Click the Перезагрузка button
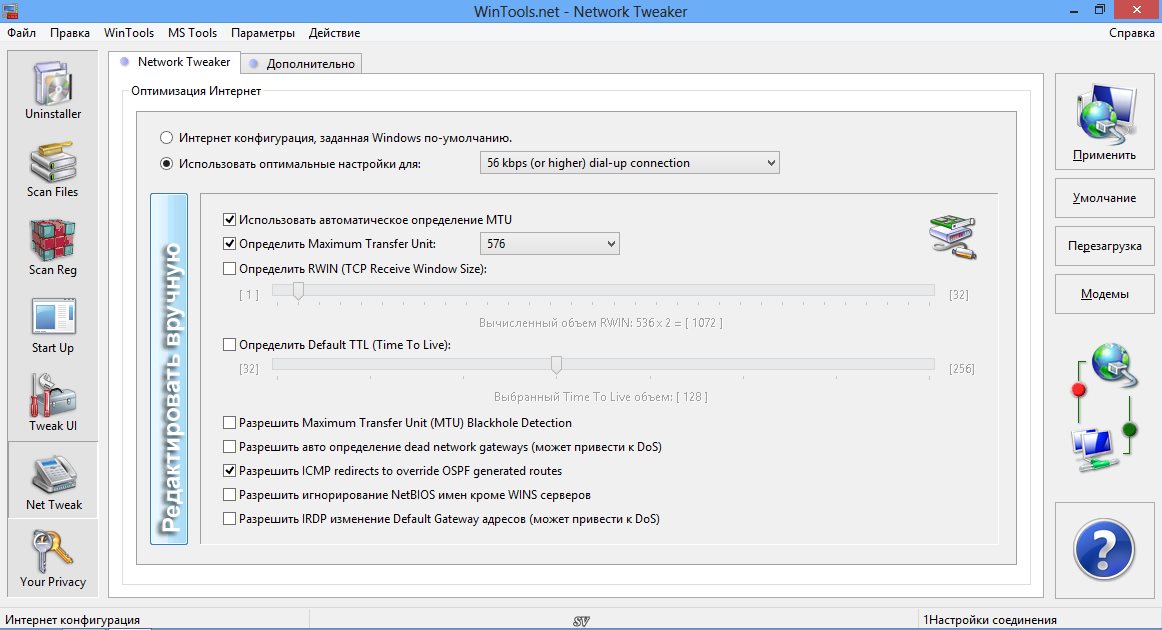The image size is (1162, 630). [x=1104, y=246]
